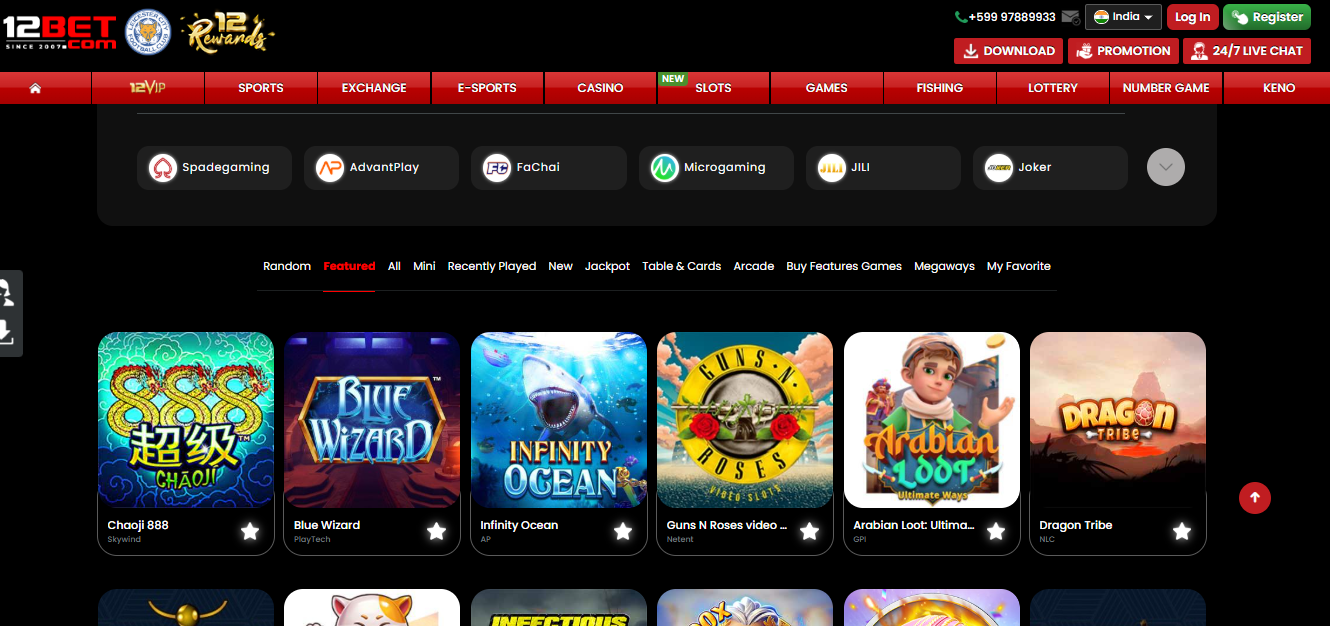This screenshot has width=1330, height=626.
Task: Click the left side support agent icon
Action: [x=7, y=292]
